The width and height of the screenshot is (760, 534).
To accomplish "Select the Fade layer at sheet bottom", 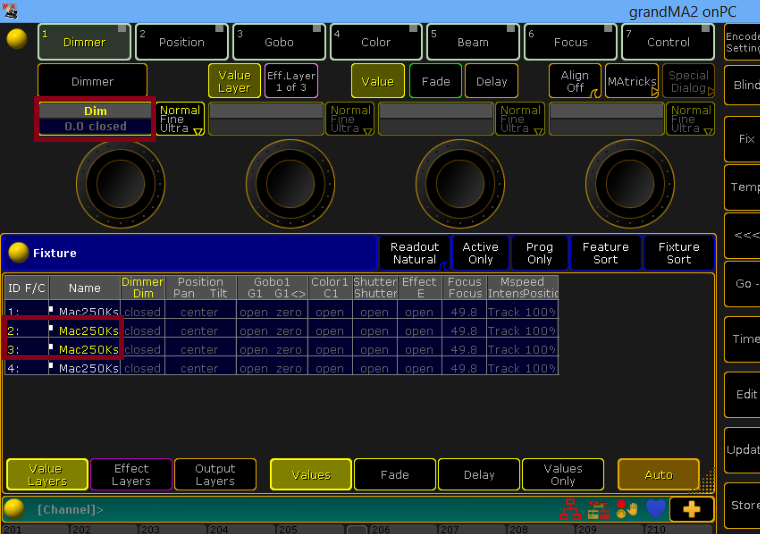I will [x=395, y=474].
